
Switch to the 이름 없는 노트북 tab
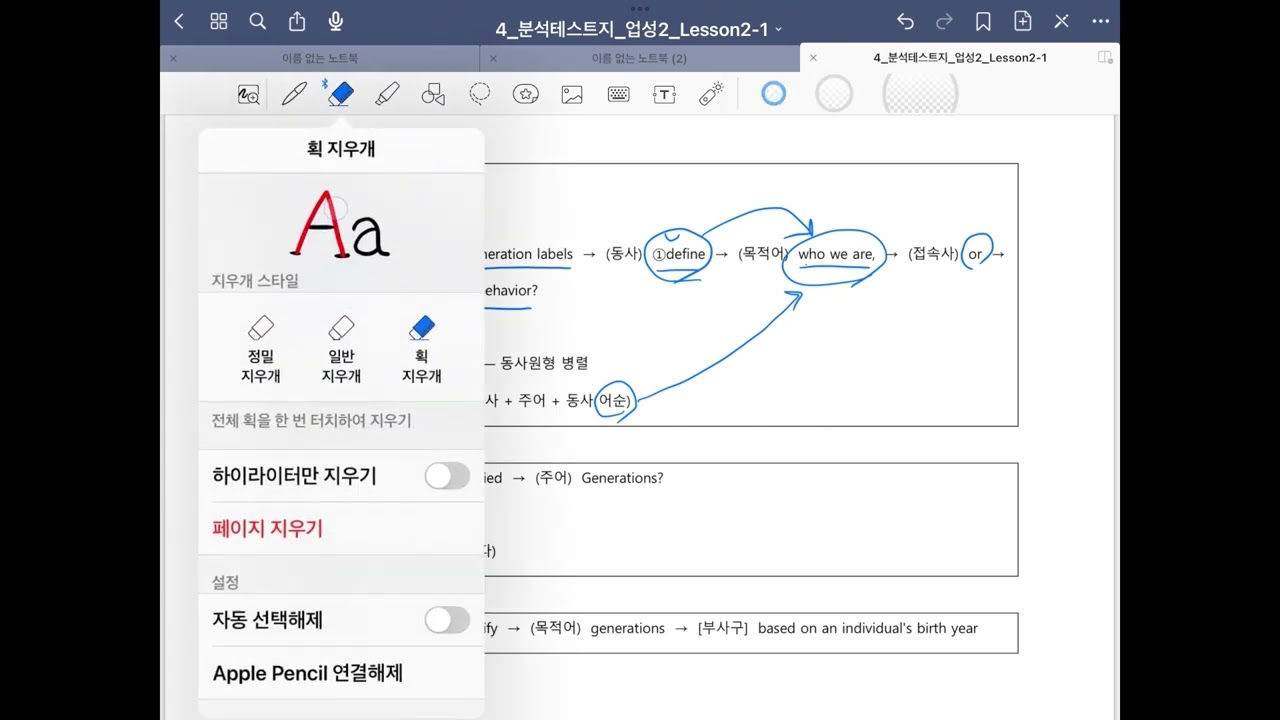[x=320, y=58]
